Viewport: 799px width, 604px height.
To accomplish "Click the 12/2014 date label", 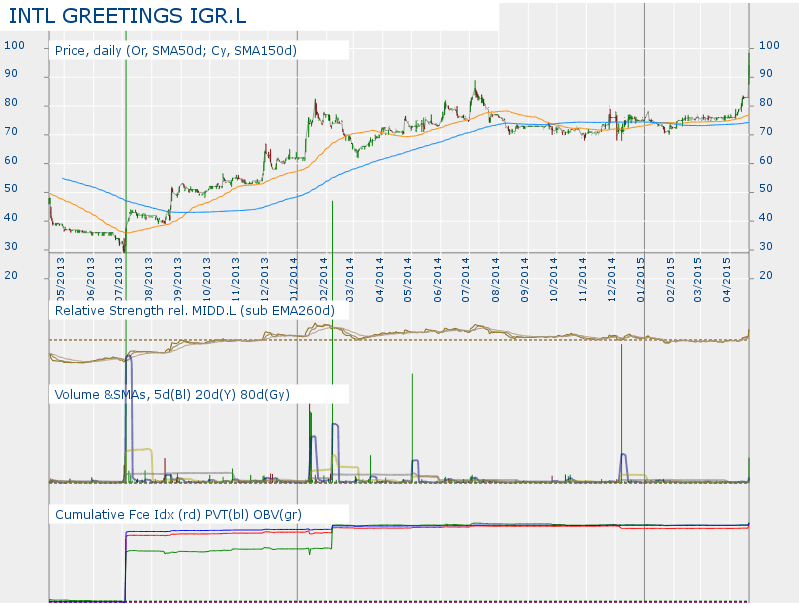I will (611, 280).
